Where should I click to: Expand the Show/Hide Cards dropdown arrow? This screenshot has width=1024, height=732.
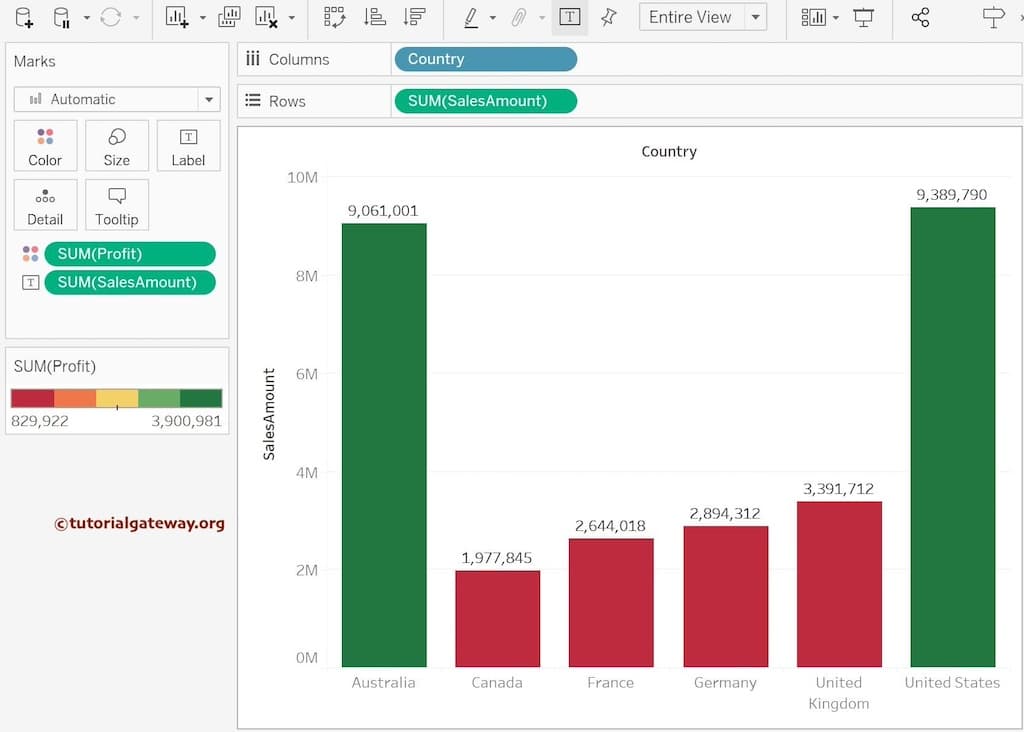[836, 17]
